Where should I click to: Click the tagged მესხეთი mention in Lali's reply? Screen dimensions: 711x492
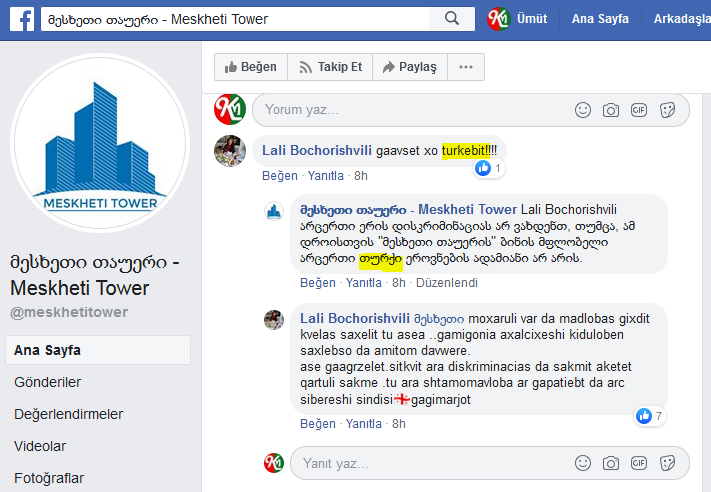coord(439,319)
